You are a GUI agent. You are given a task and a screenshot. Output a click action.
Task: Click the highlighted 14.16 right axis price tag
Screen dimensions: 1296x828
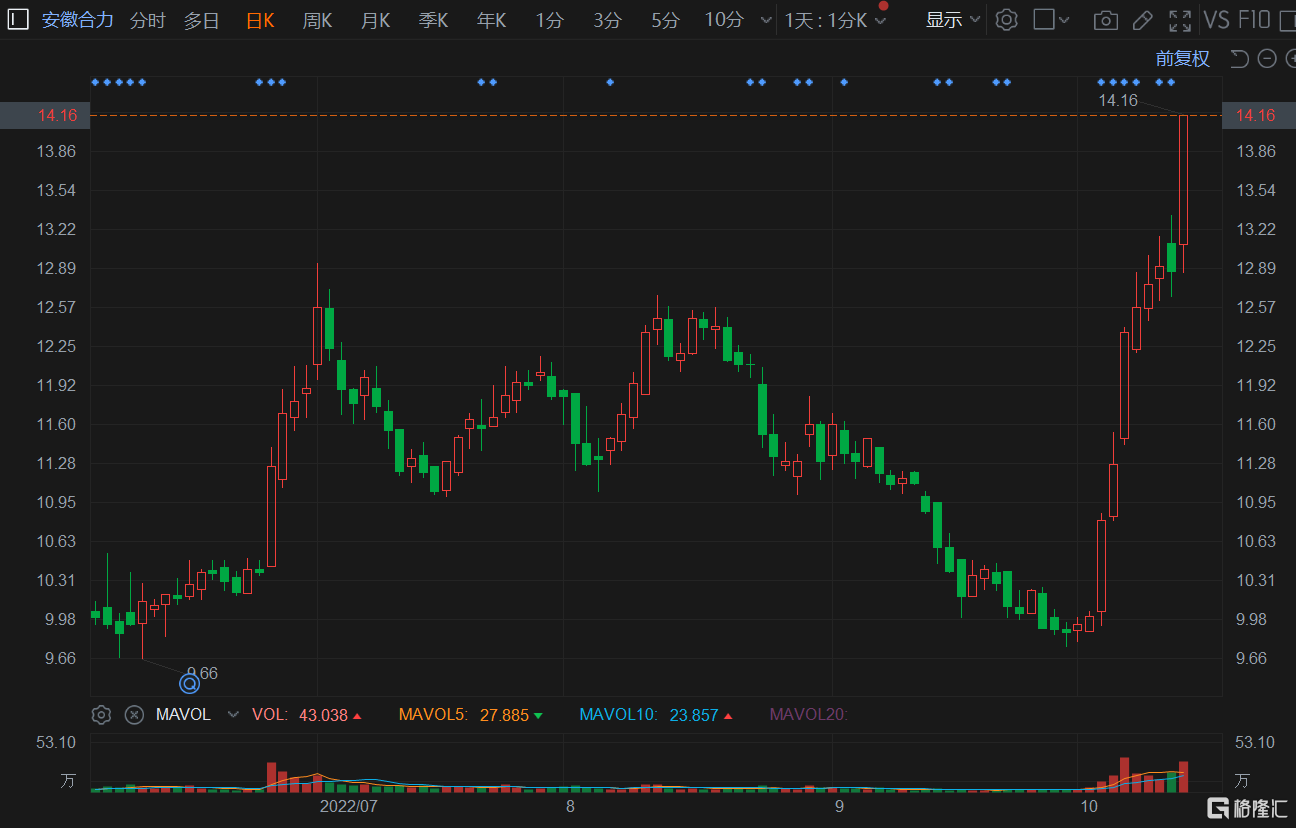[1257, 116]
